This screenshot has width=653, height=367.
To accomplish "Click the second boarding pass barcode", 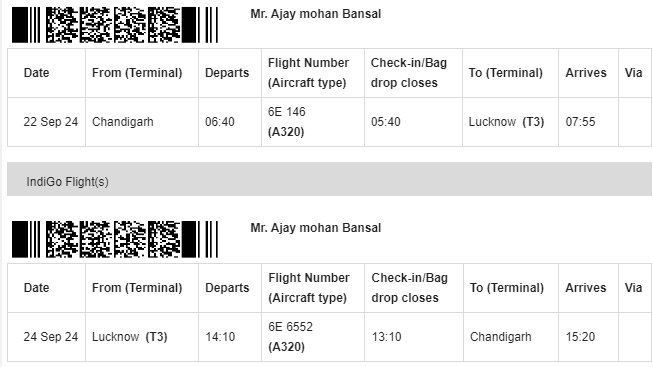I will tap(115, 239).
